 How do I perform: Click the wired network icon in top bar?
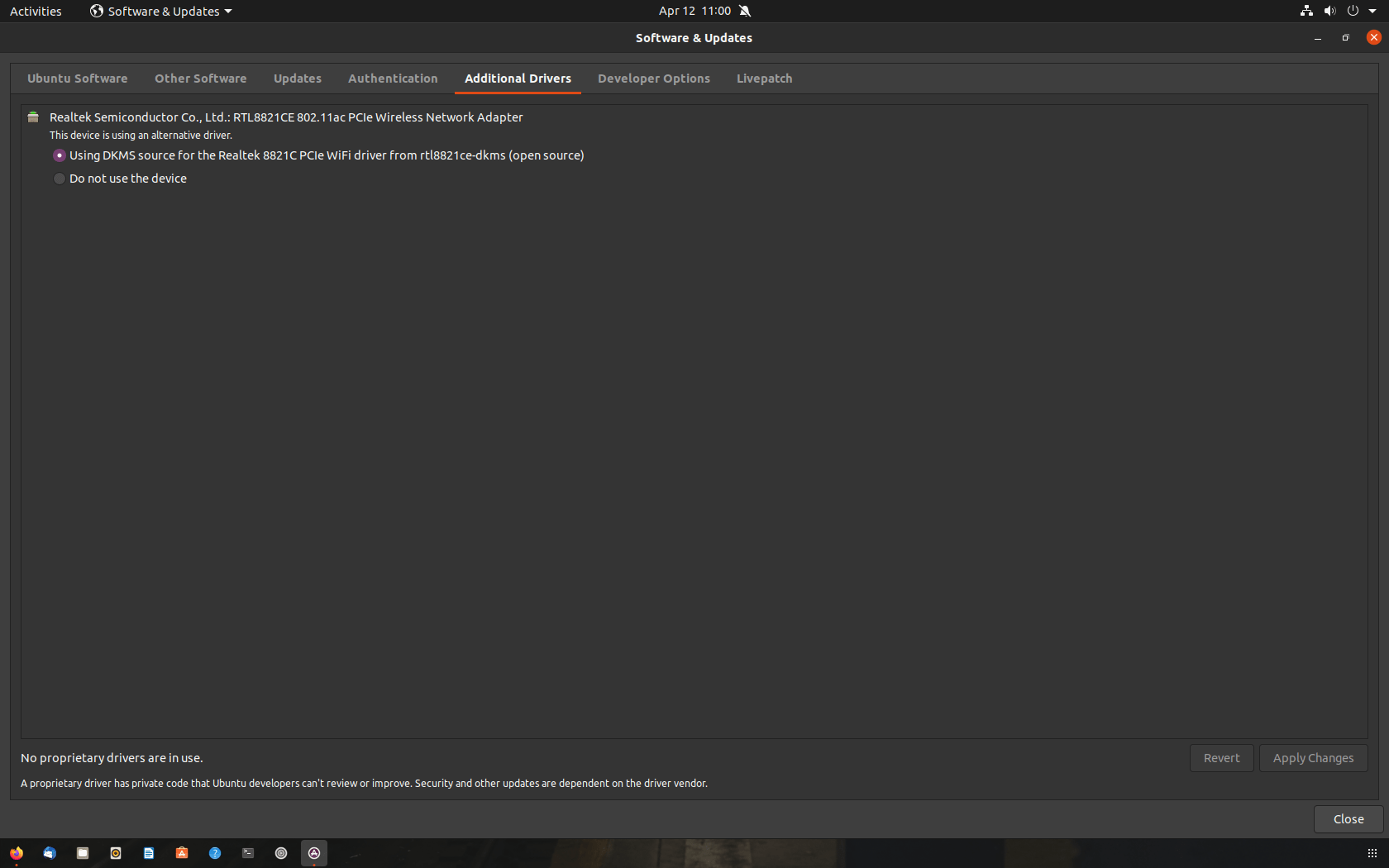click(1306, 11)
